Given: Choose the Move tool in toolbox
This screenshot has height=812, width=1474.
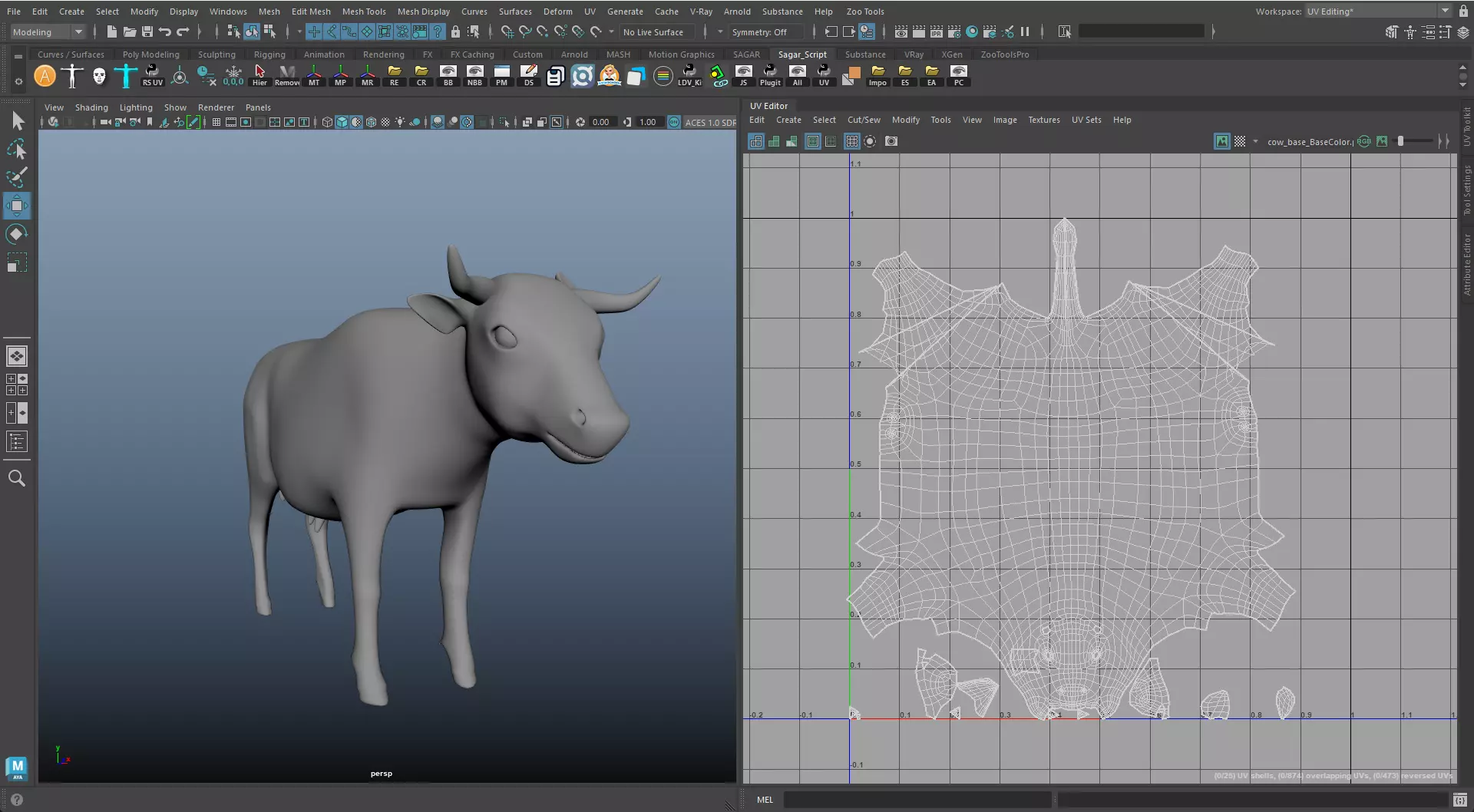Looking at the screenshot, I should [x=17, y=206].
